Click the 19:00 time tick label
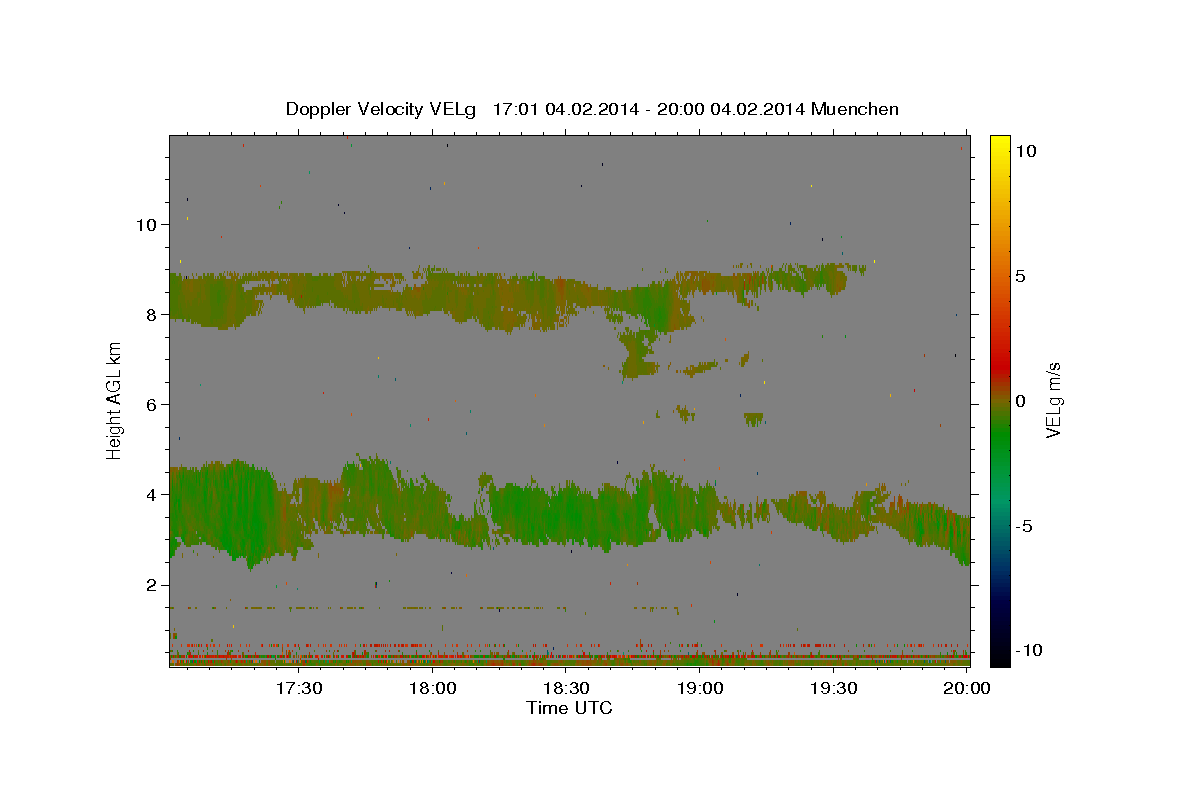Image resolution: width=1200 pixels, height=800 pixels. (700, 689)
